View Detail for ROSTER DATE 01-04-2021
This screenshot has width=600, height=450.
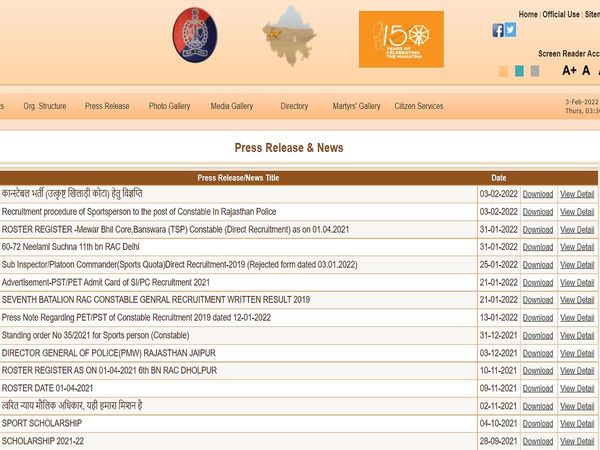coord(577,388)
